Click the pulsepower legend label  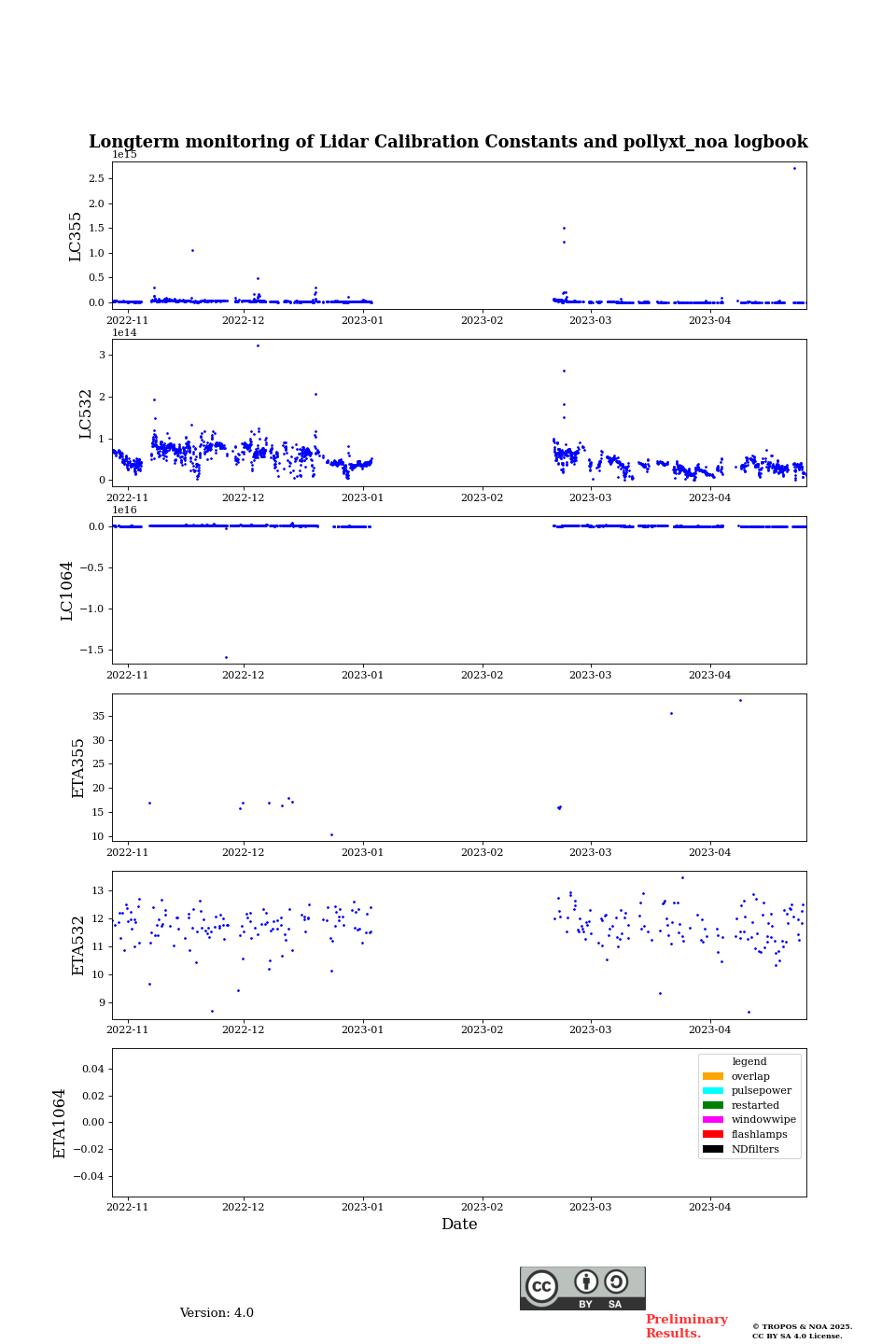(762, 1090)
